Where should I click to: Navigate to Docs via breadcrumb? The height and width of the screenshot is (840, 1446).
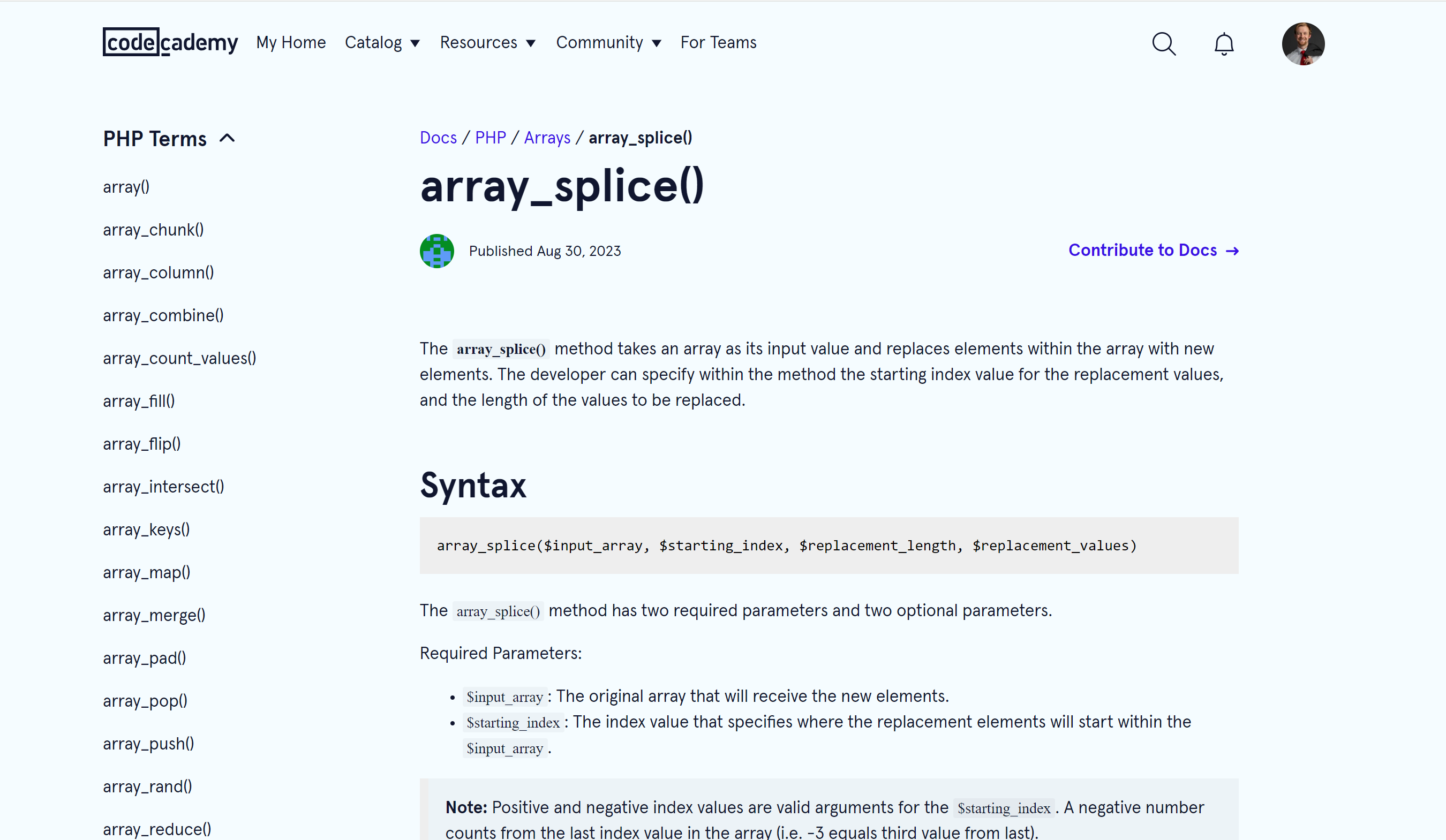click(439, 137)
